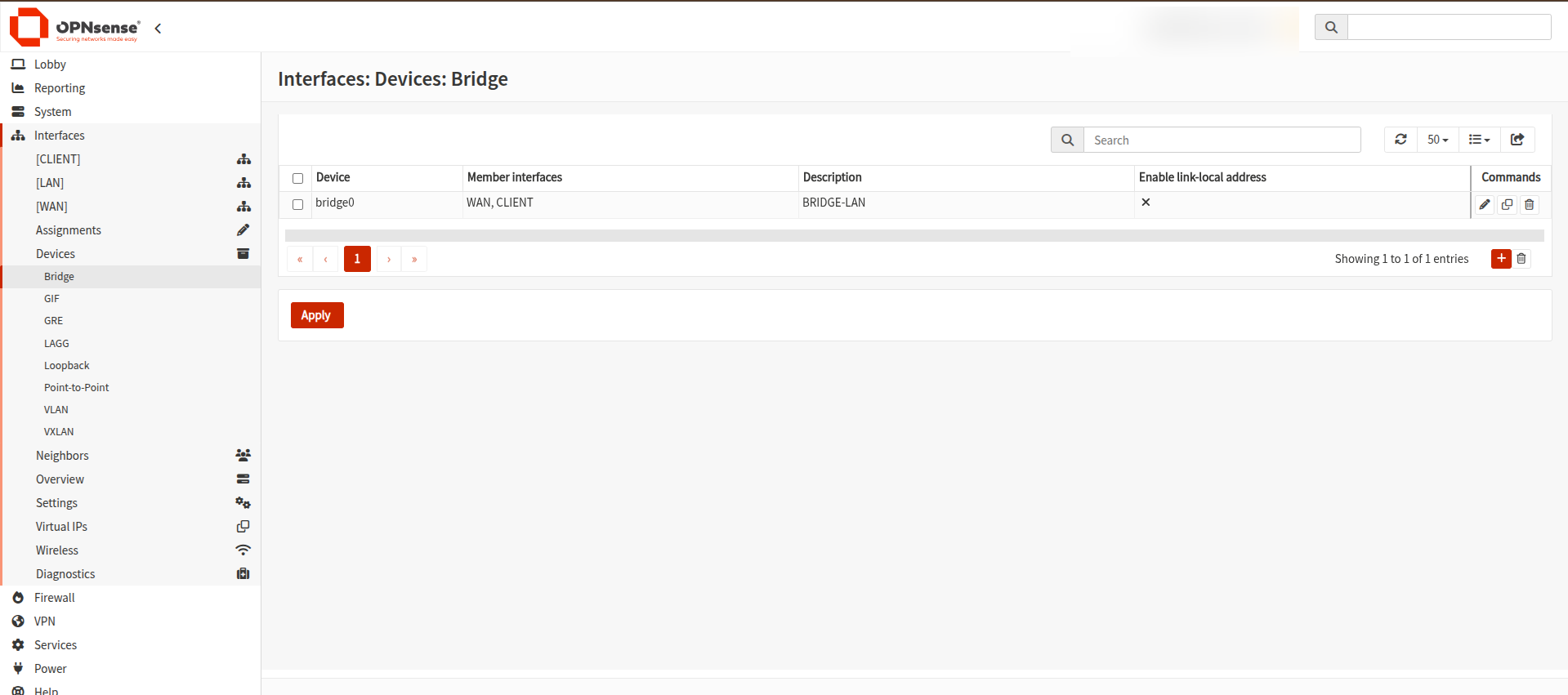Apply the bridge configuration changes
The image size is (1568, 695).
point(317,315)
